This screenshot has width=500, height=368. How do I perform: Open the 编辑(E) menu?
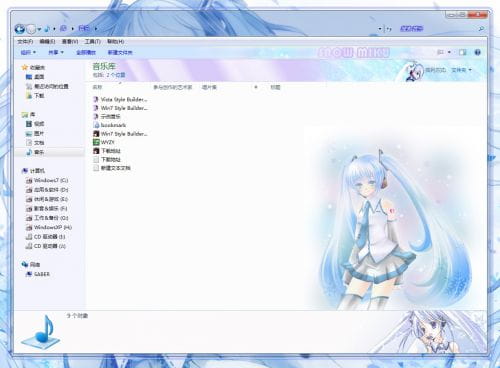pyautogui.click(x=47, y=42)
